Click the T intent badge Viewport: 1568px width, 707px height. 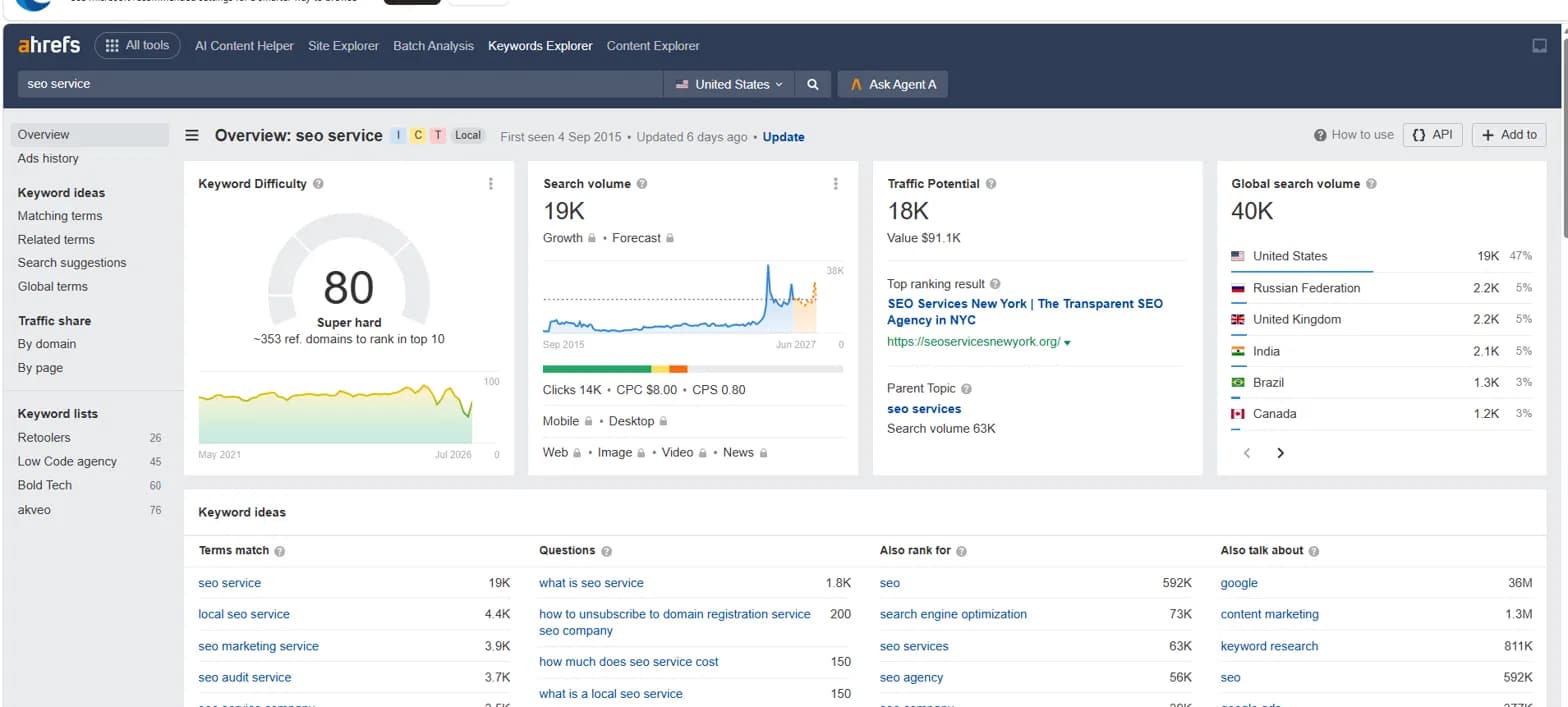(438, 136)
